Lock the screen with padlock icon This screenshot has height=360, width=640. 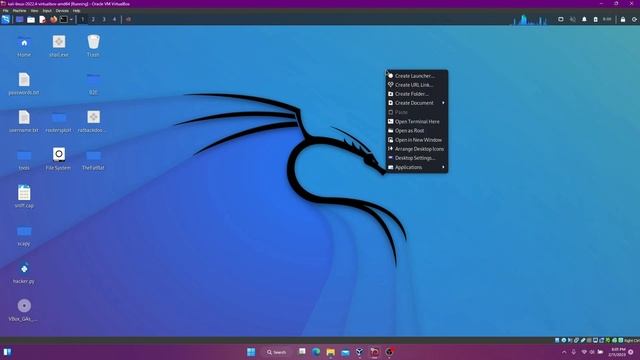click(x=623, y=19)
